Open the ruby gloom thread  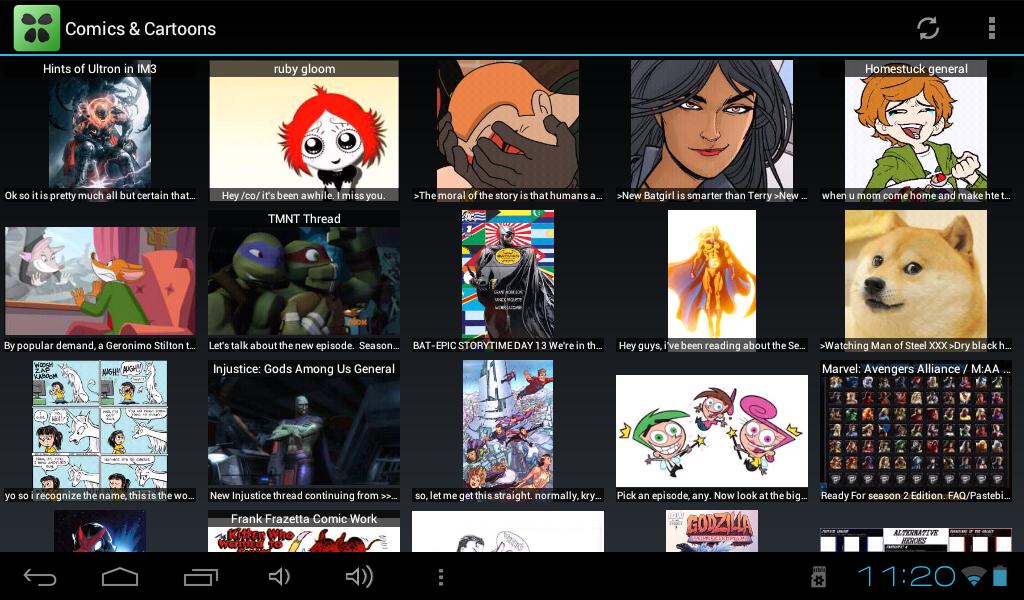click(x=304, y=132)
